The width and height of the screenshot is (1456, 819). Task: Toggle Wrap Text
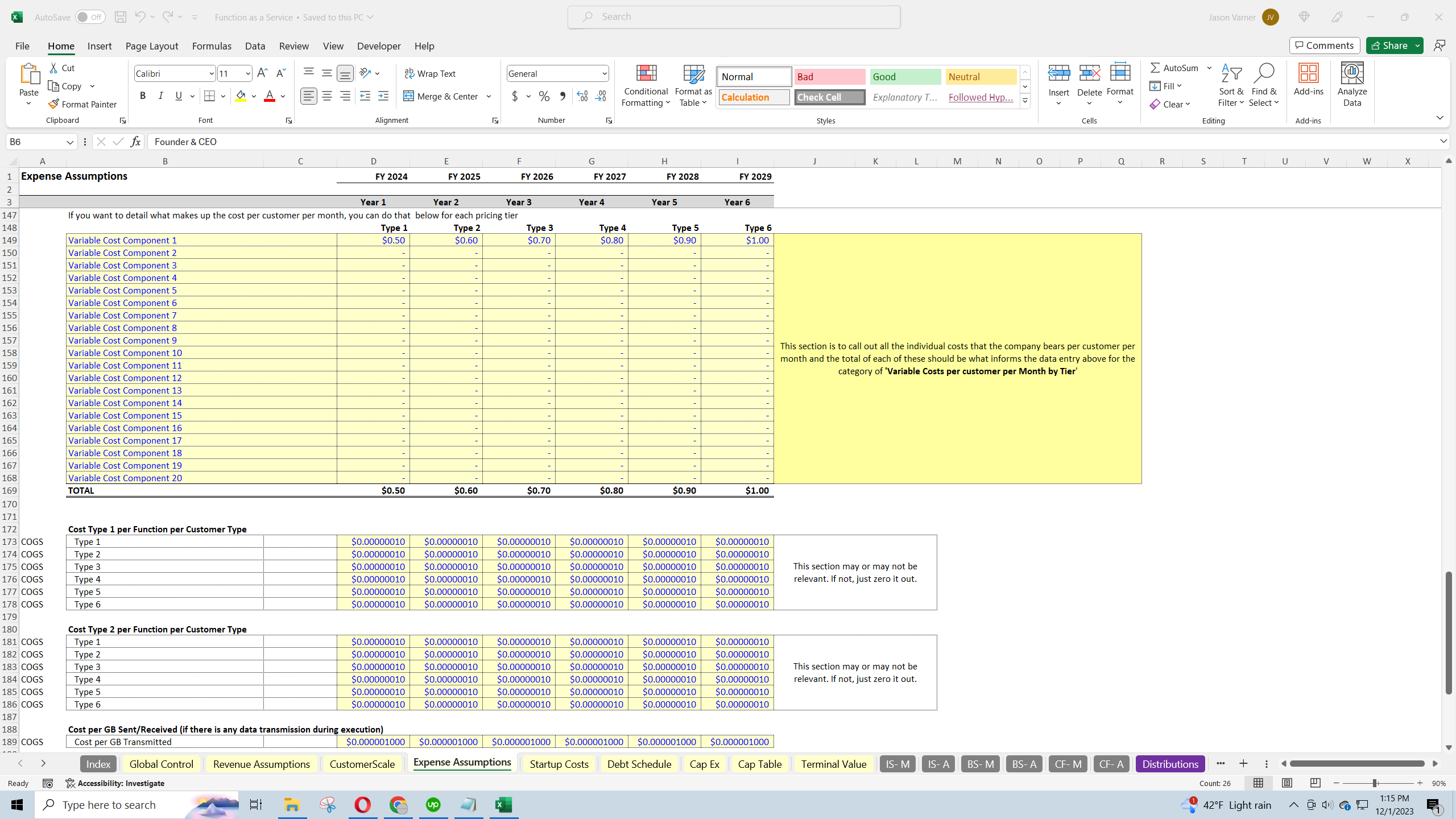point(430,73)
